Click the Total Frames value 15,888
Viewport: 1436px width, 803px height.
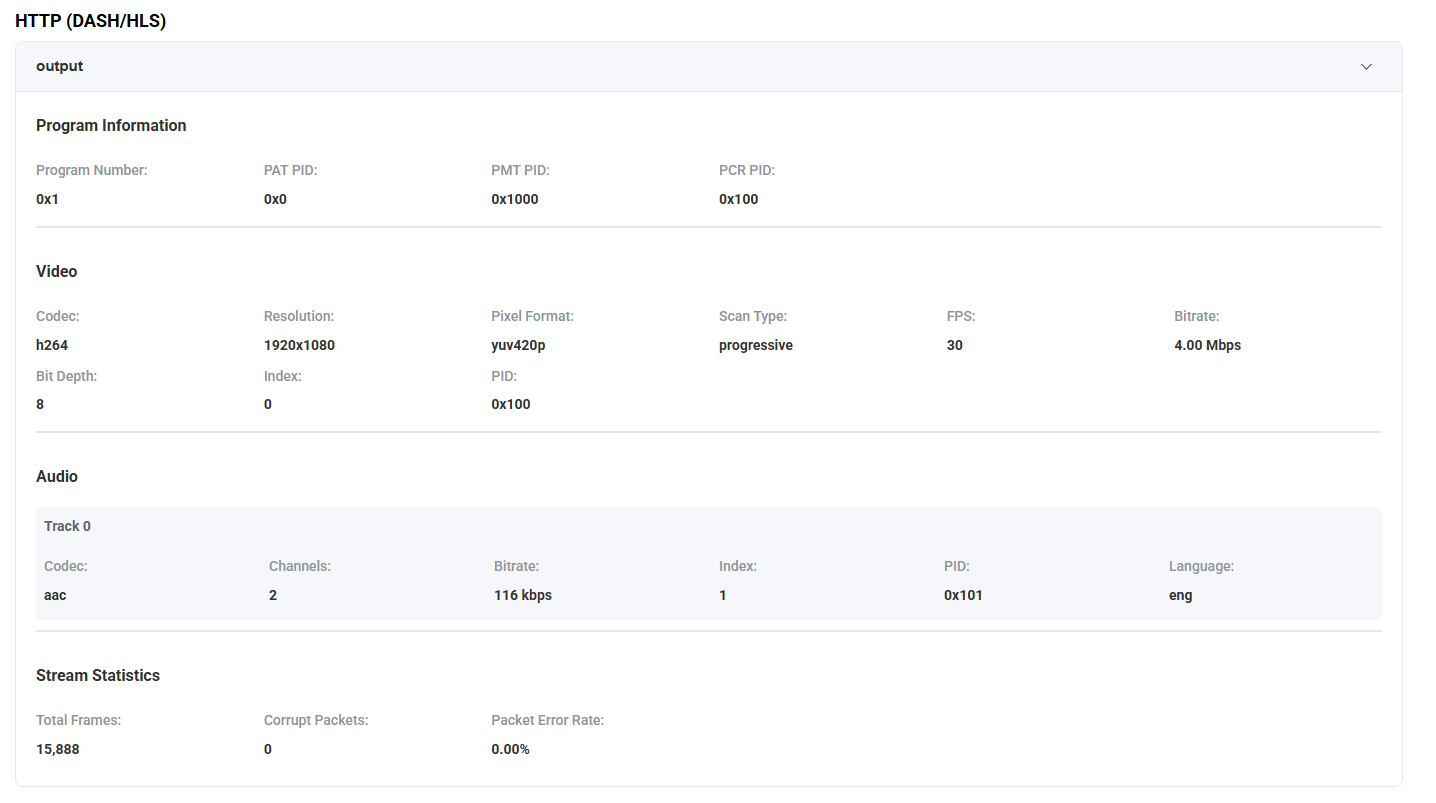[57, 749]
